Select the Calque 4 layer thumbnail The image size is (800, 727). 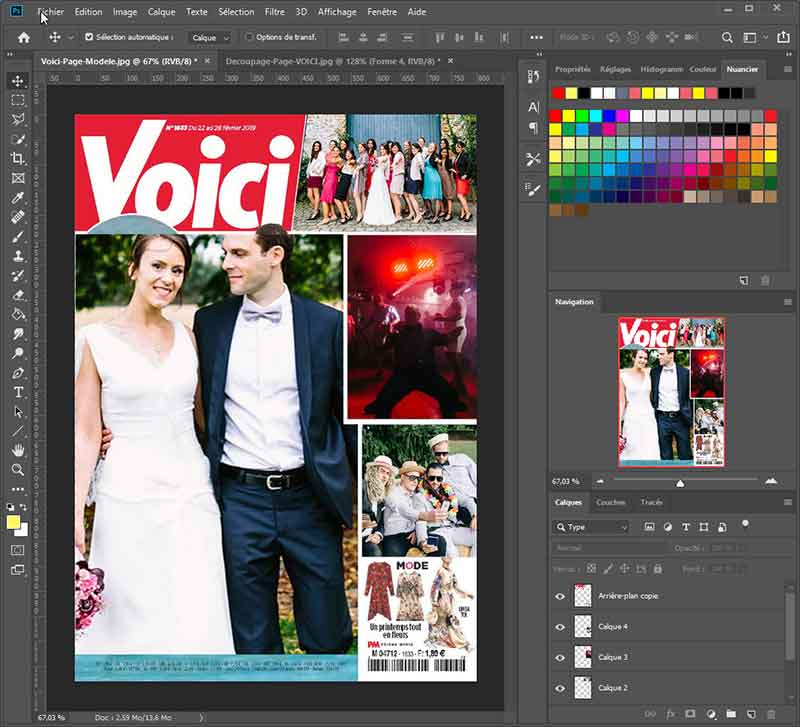click(583, 627)
